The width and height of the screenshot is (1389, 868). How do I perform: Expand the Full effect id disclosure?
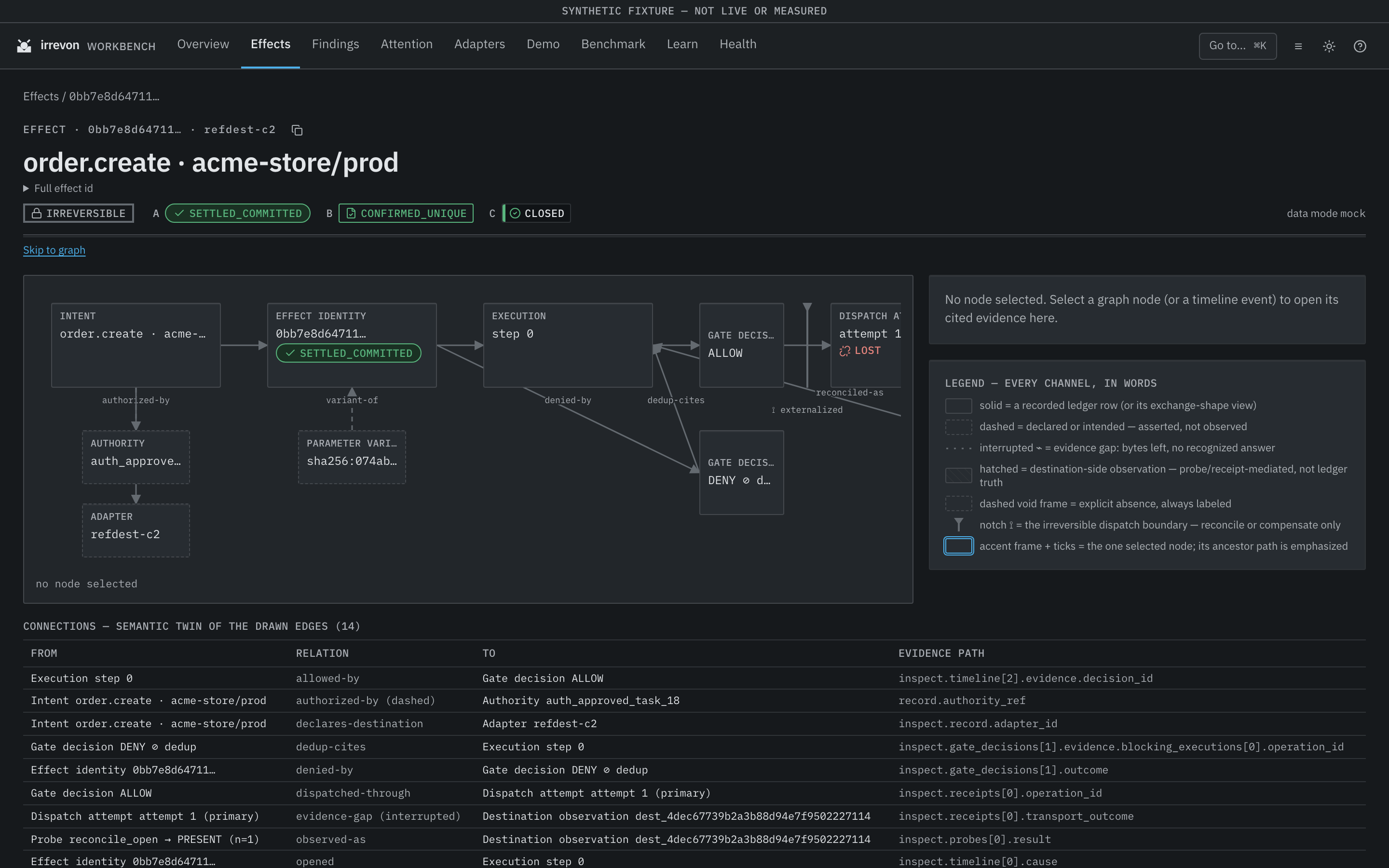click(x=58, y=188)
